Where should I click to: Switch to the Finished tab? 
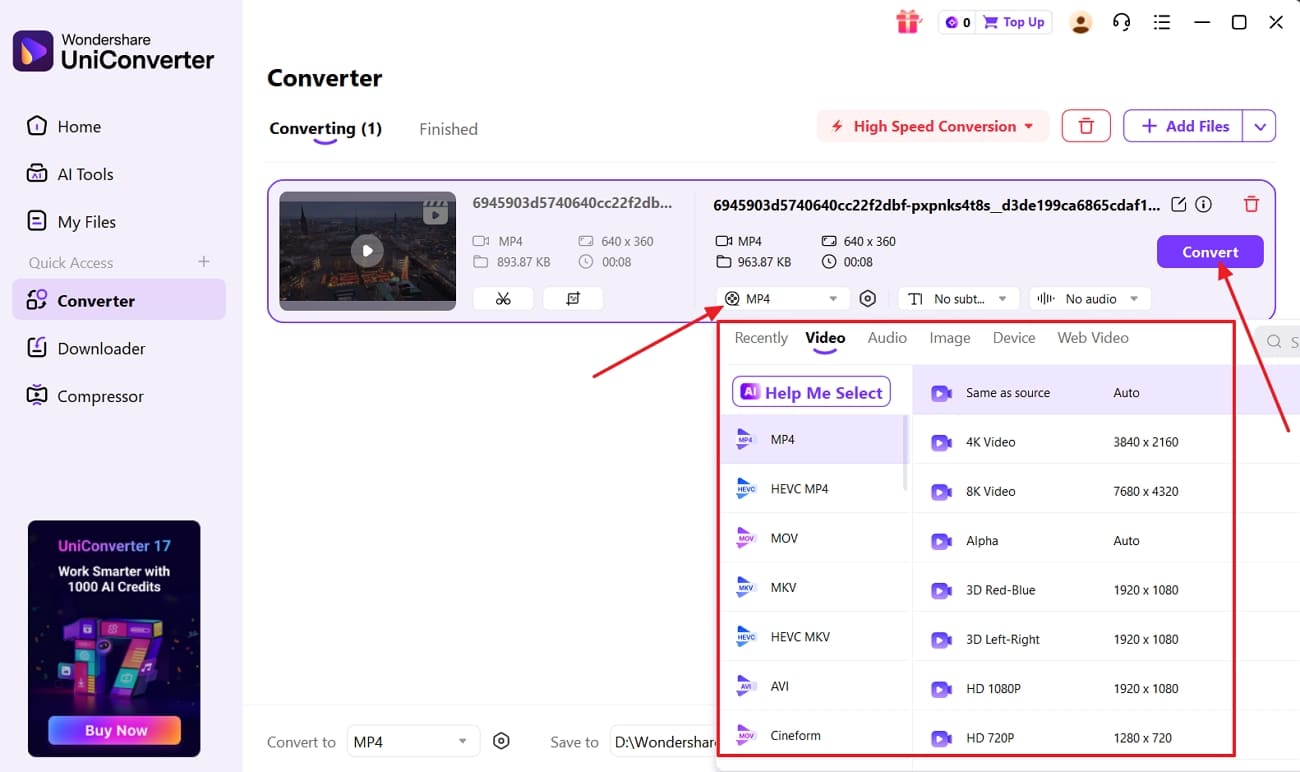coord(448,129)
